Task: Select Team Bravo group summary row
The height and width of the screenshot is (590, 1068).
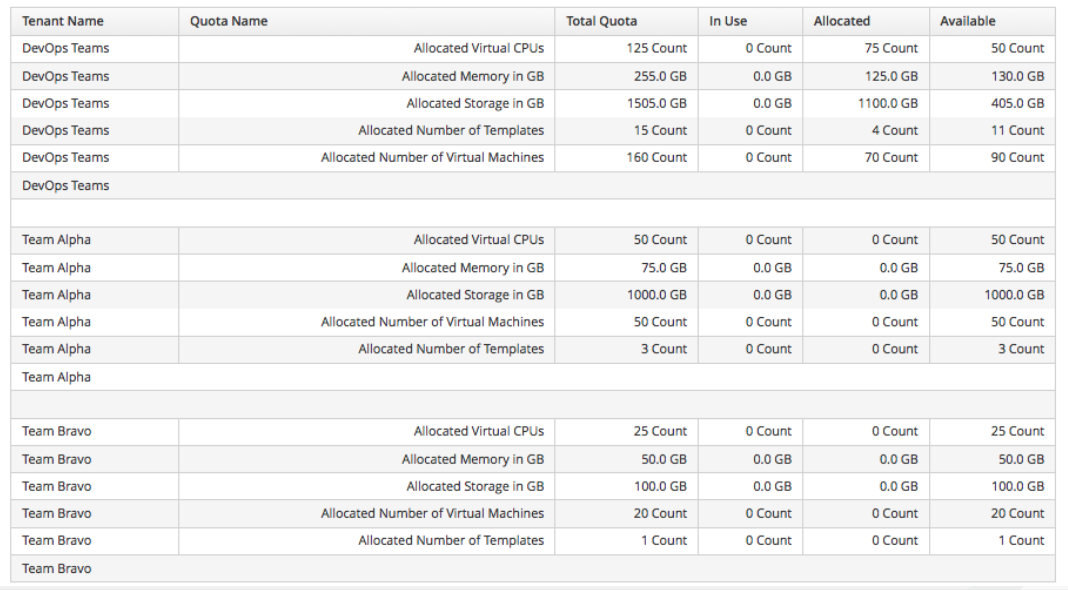Action: pyautogui.click(x=56, y=569)
